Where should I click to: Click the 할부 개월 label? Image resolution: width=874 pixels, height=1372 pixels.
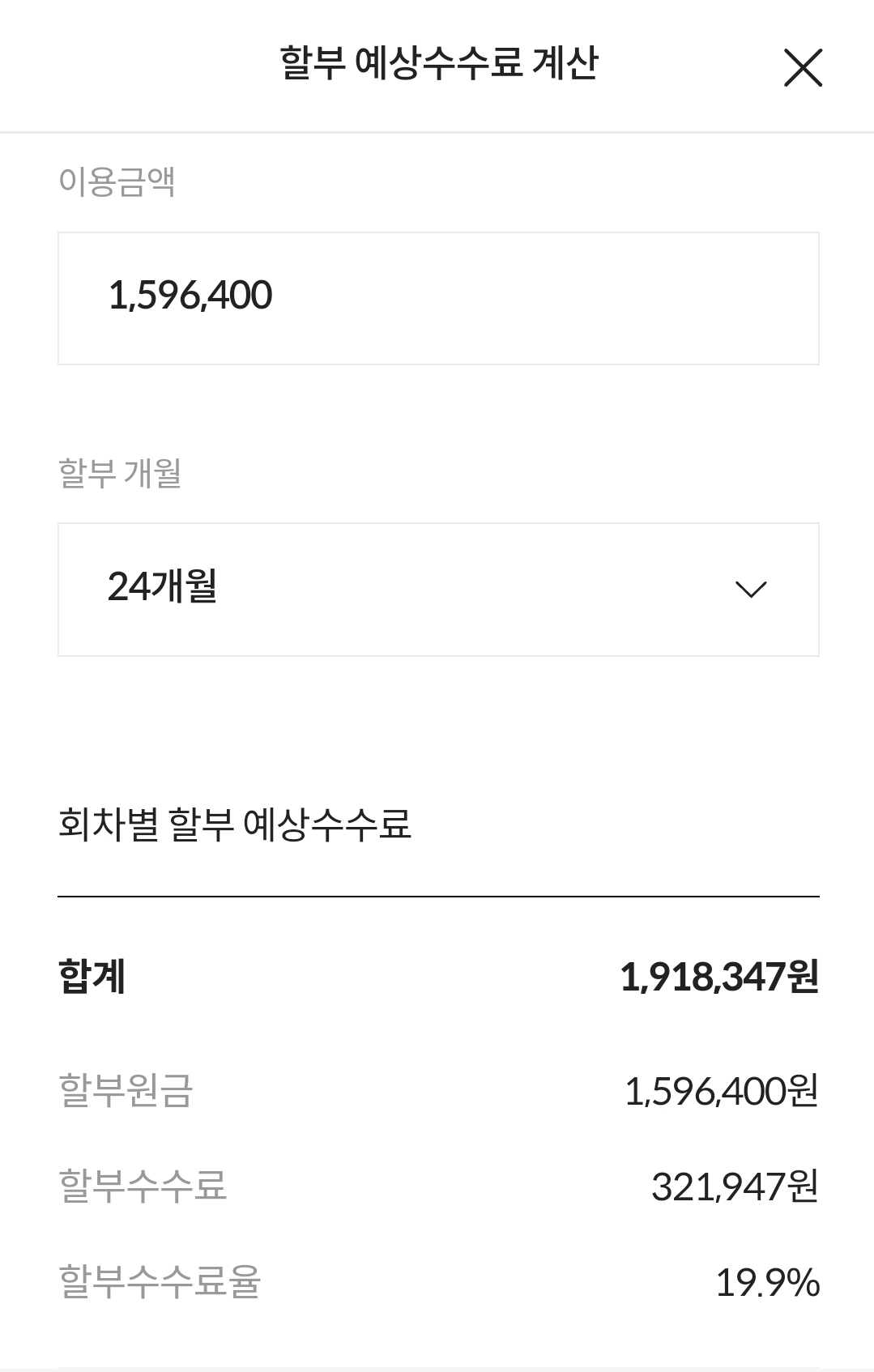pyautogui.click(x=120, y=473)
